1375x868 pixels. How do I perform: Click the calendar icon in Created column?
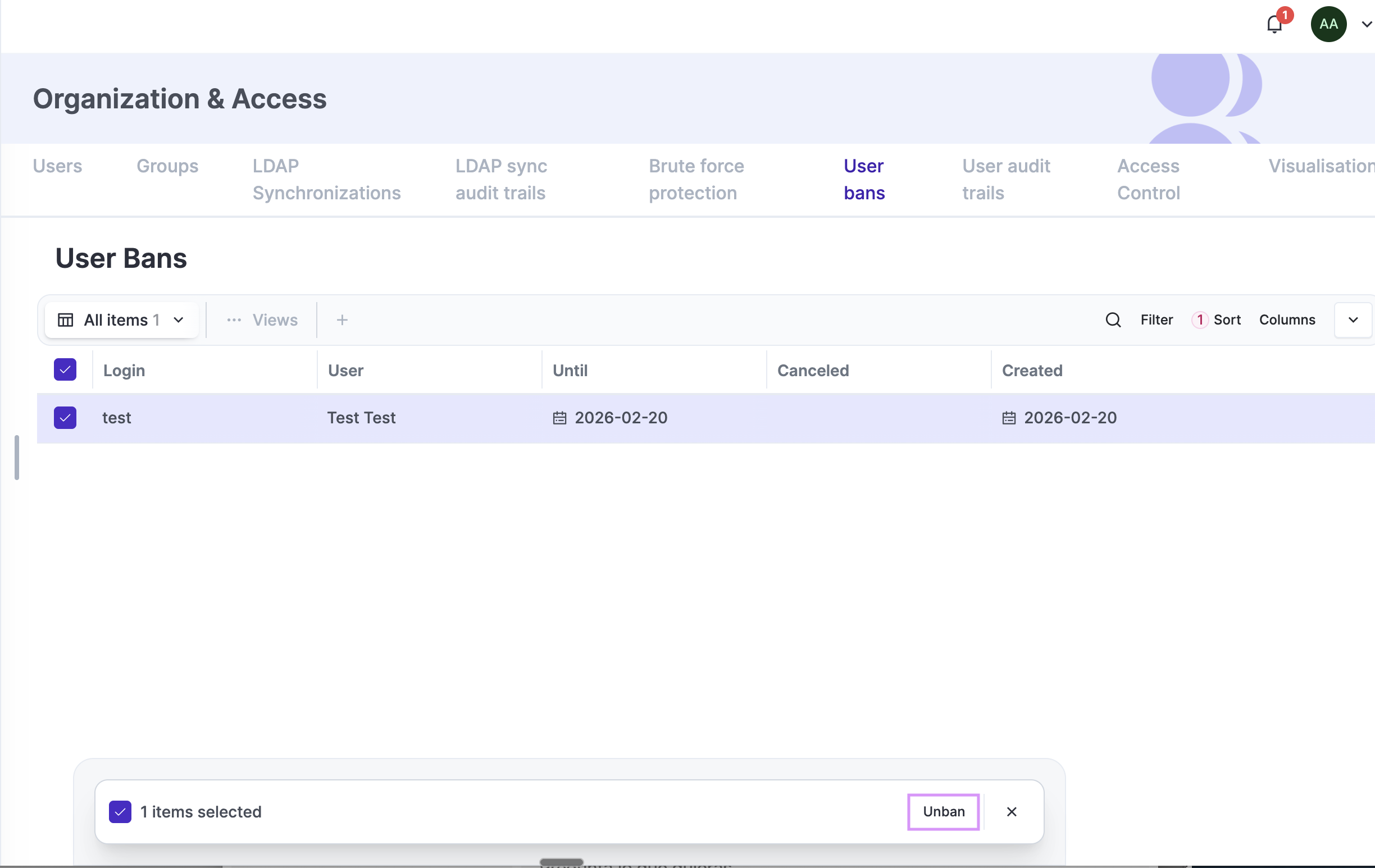click(1009, 418)
